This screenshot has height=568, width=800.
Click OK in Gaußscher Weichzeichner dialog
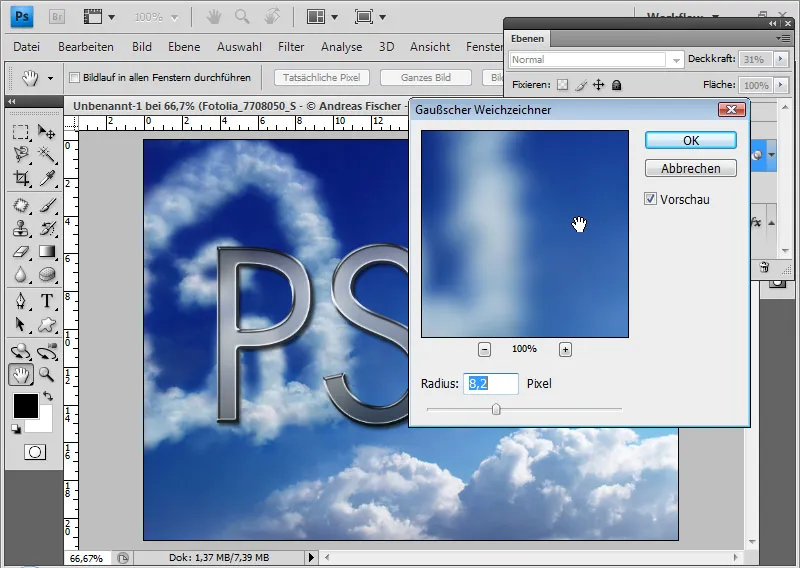click(x=691, y=140)
